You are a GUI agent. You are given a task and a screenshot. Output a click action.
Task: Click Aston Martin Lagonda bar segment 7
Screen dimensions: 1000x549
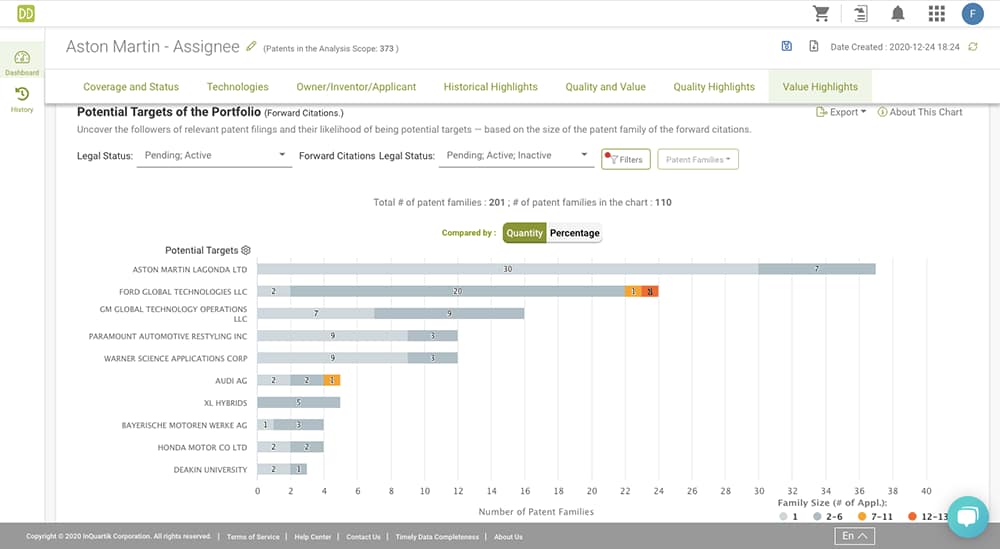(x=817, y=269)
